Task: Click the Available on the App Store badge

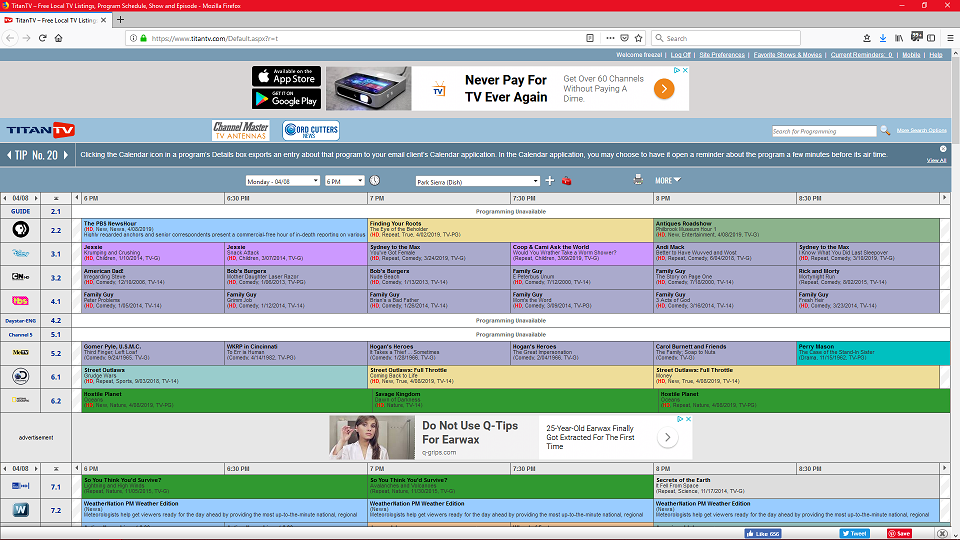Action: [x=286, y=77]
